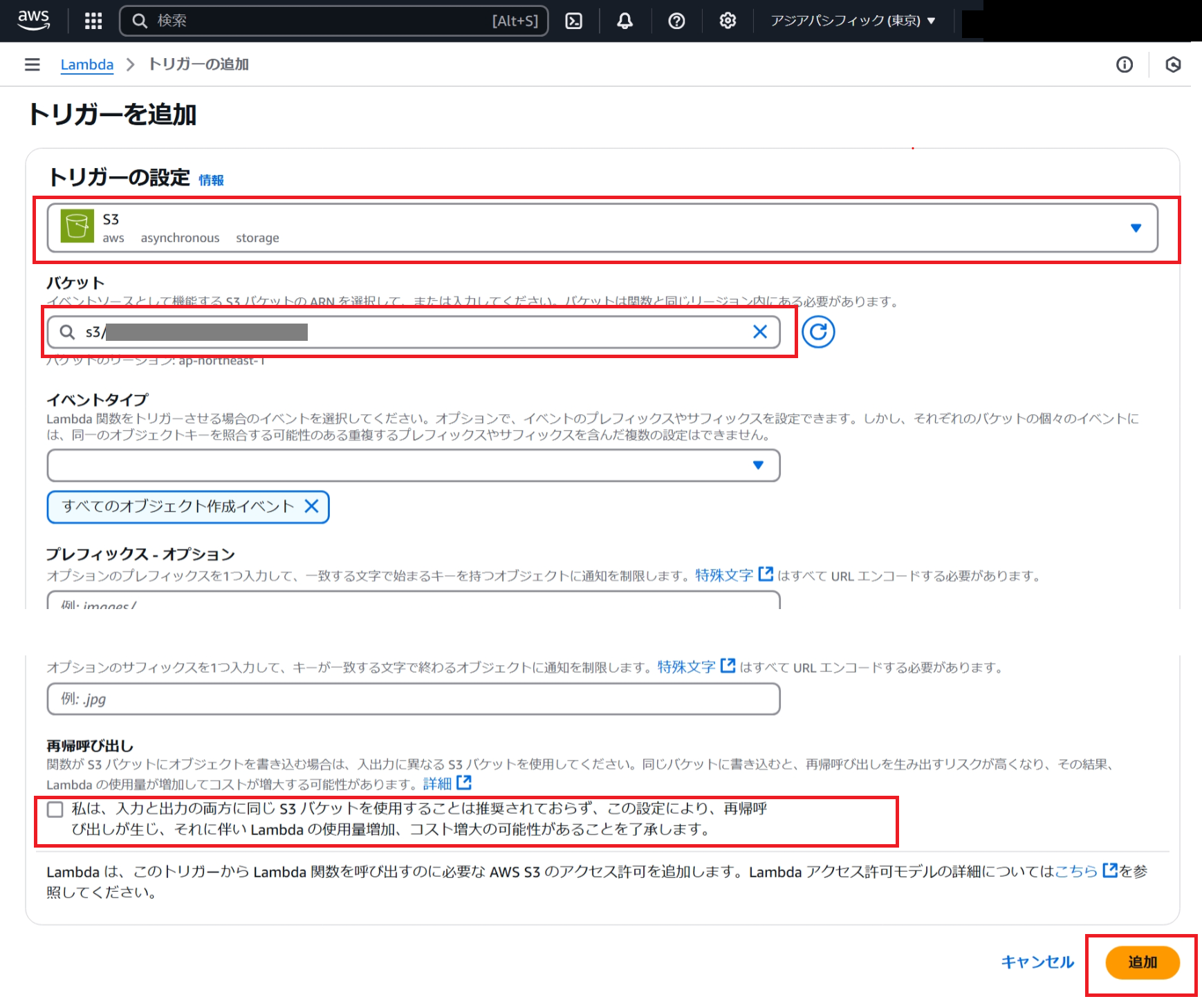Open the 詳細 link on recursive invocation
The height and width of the screenshot is (1008, 1202).
pos(447,783)
